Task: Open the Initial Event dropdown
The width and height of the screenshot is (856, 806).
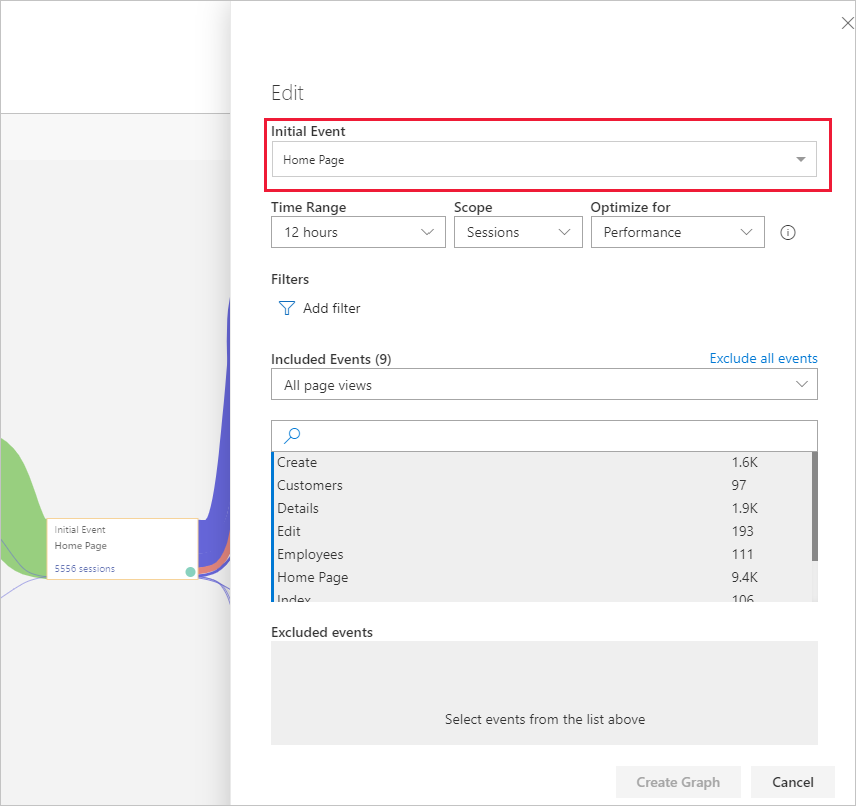Action: tap(544, 159)
